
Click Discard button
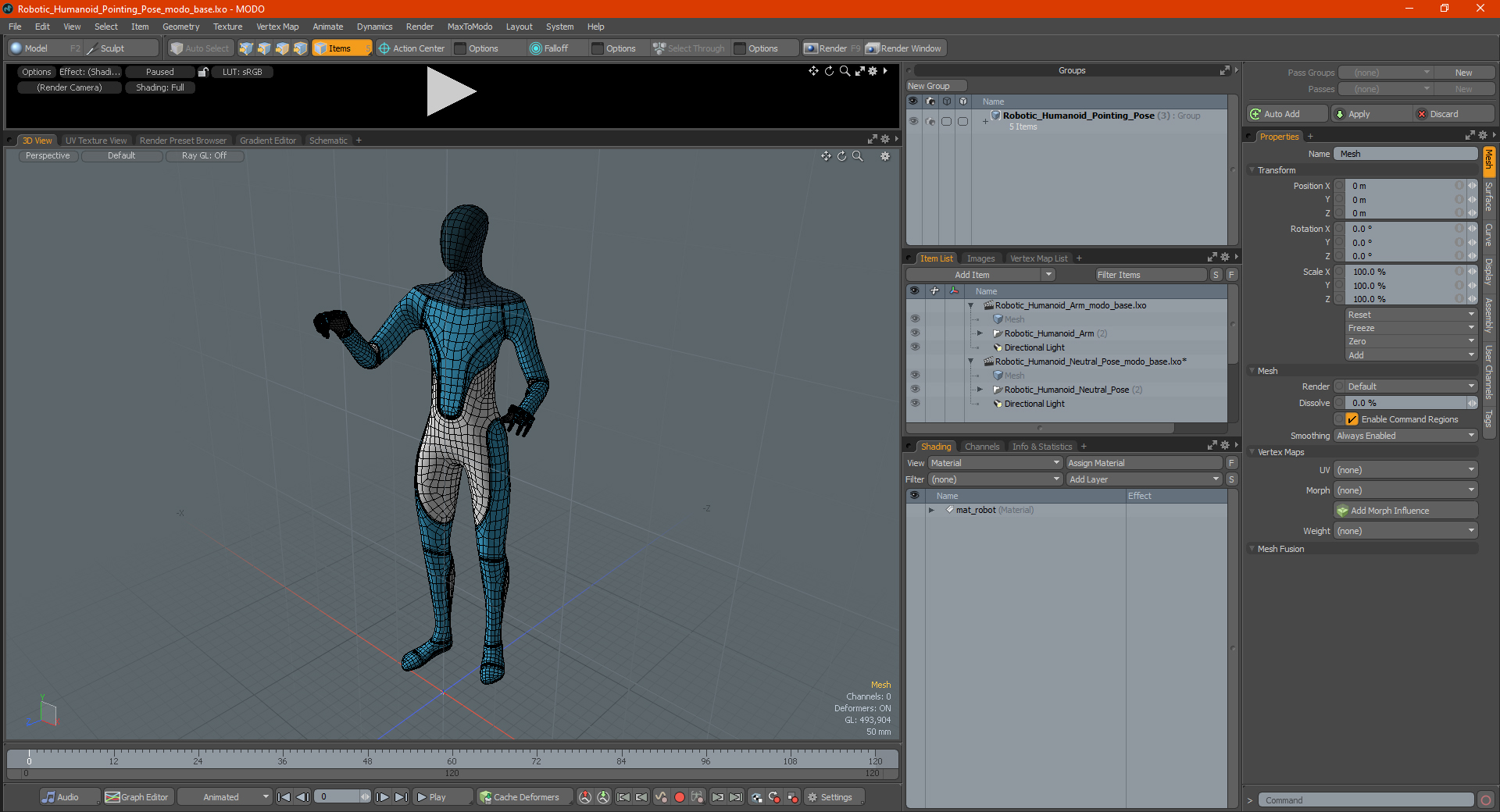1455,114
